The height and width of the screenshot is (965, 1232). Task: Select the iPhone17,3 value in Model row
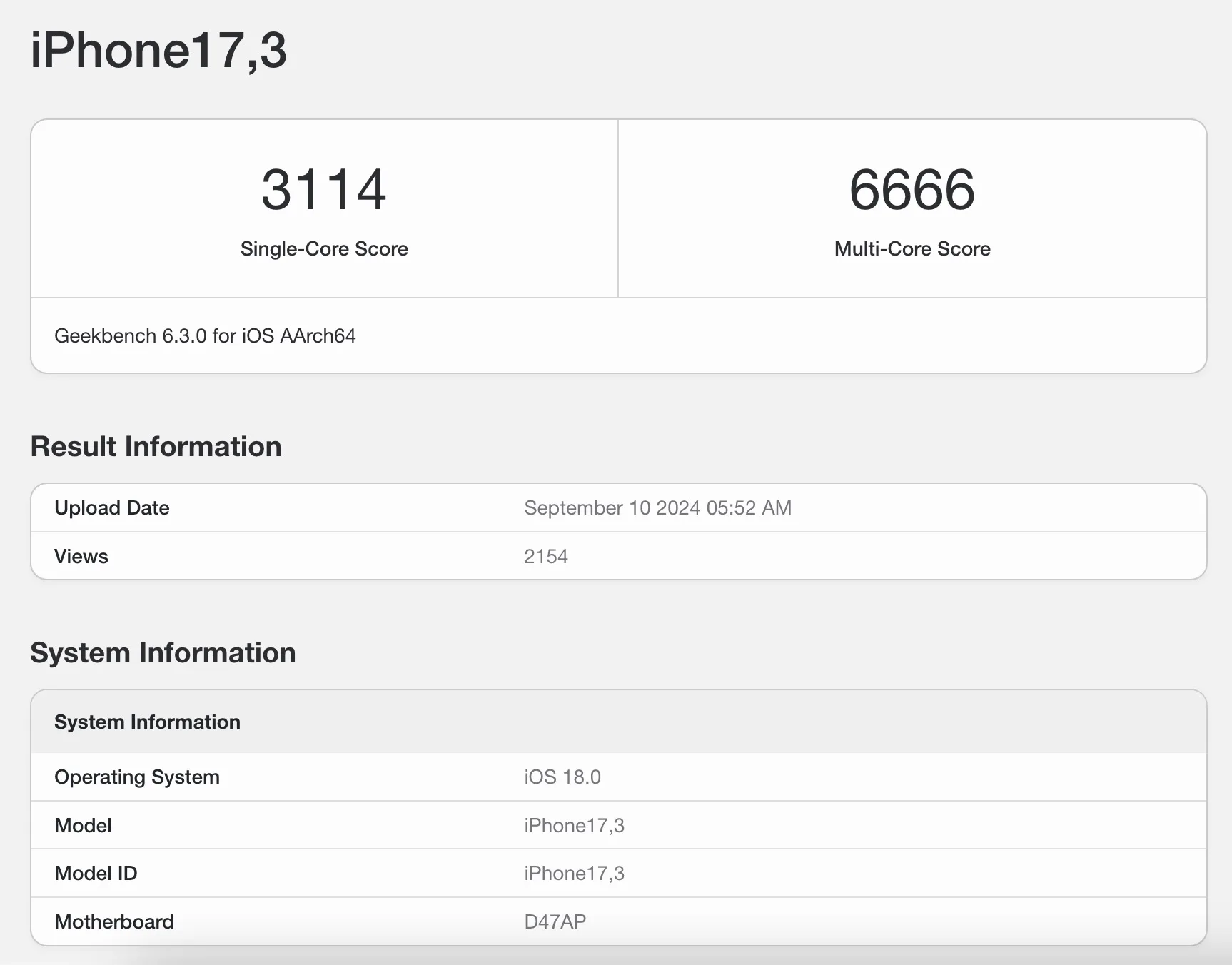point(574,825)
